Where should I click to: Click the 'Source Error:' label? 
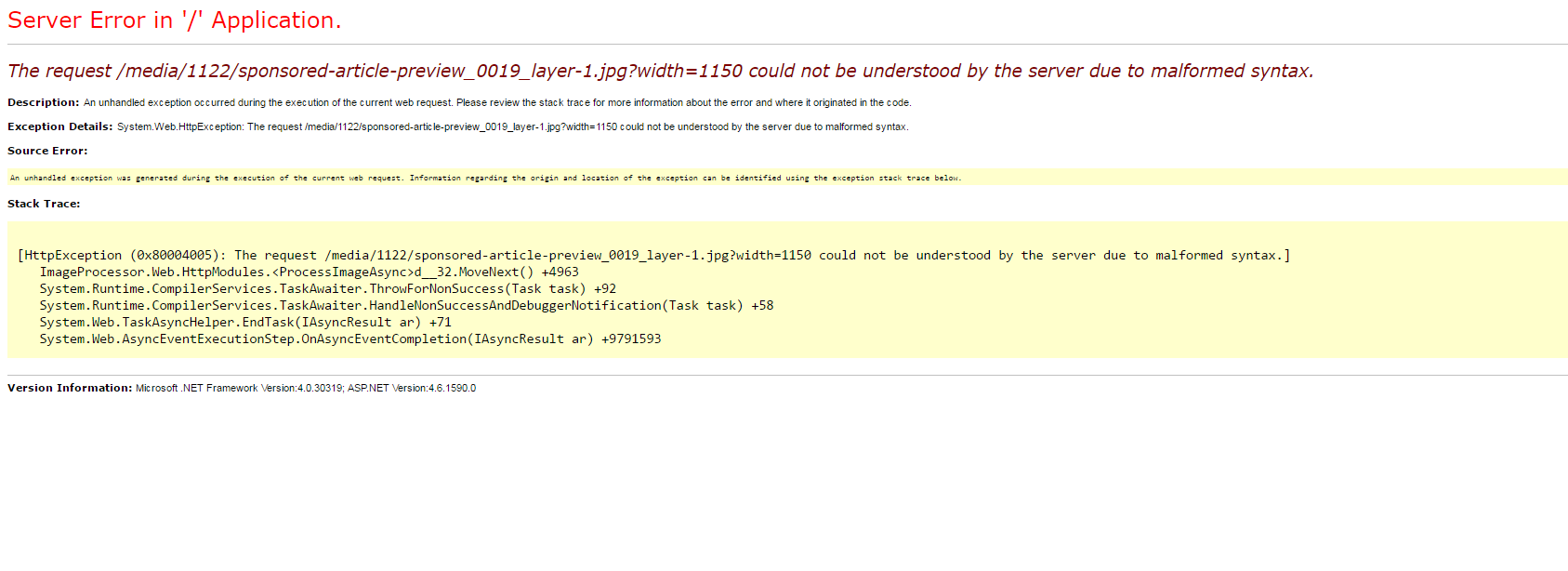pos(47,151)
